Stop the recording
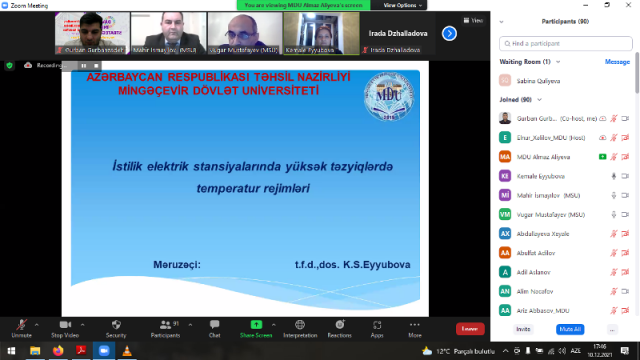This screenshot has width=640, height=360. tap(96, 66)
